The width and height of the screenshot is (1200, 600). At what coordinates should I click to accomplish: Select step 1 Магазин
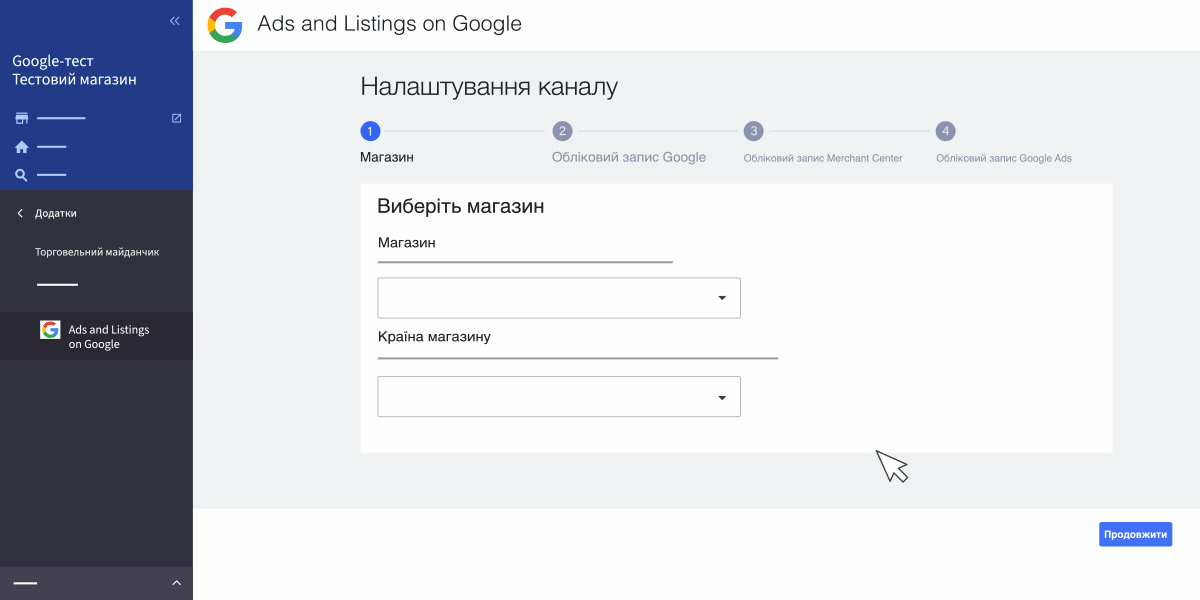(x=370, y=131)
